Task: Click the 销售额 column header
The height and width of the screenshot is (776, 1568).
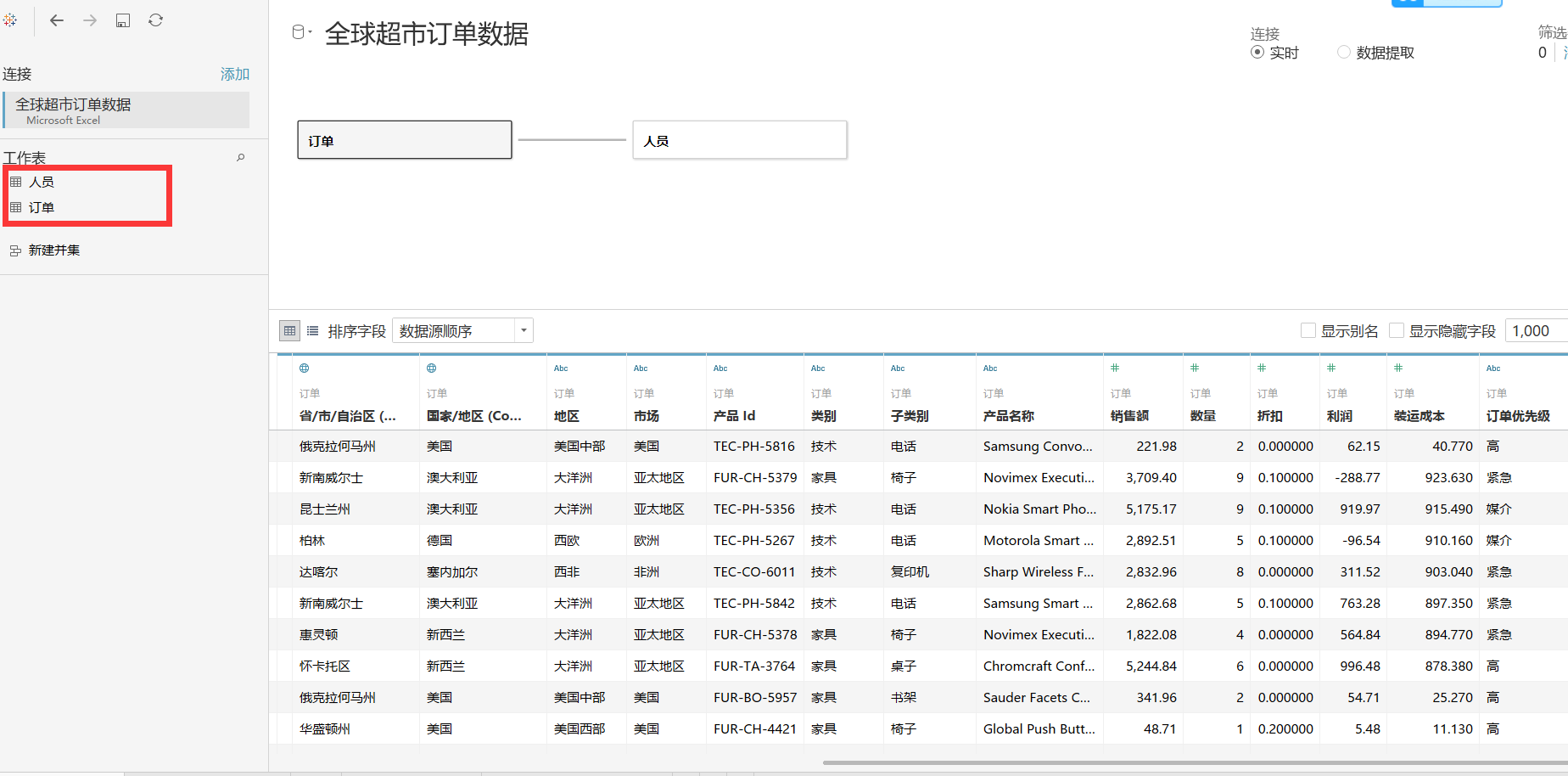Action: tap(1129, 416)
